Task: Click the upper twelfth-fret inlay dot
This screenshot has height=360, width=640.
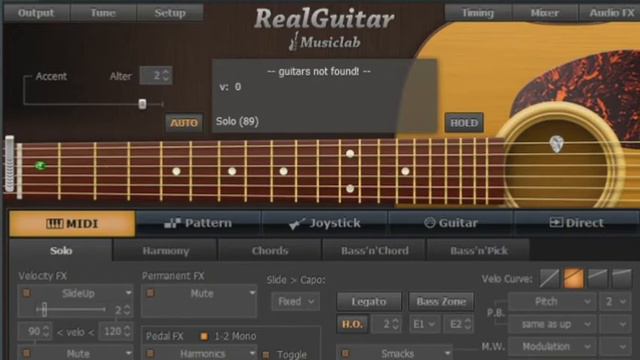Action: tap(350, 153)
